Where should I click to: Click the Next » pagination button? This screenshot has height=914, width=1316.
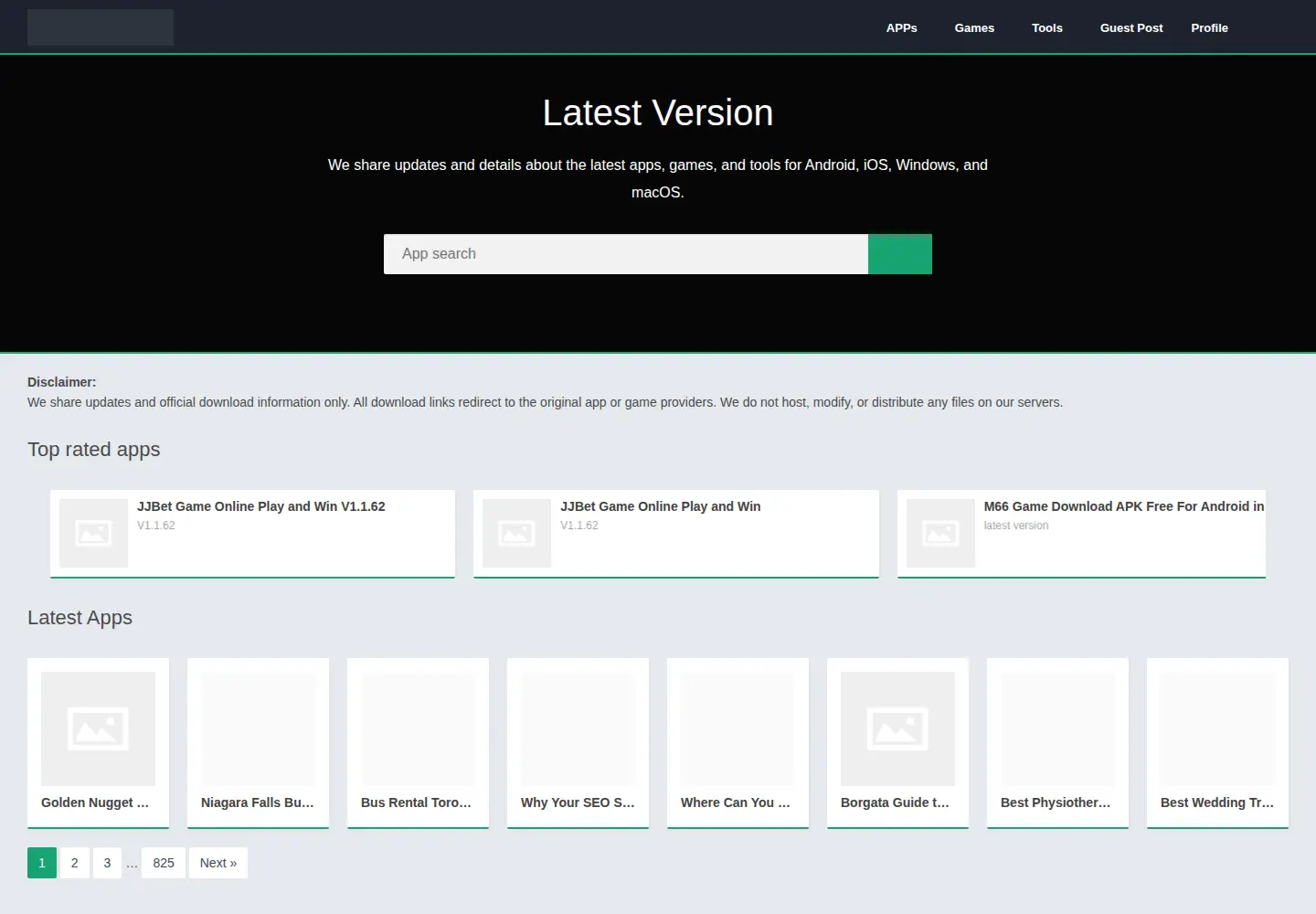tap(218, 863)
